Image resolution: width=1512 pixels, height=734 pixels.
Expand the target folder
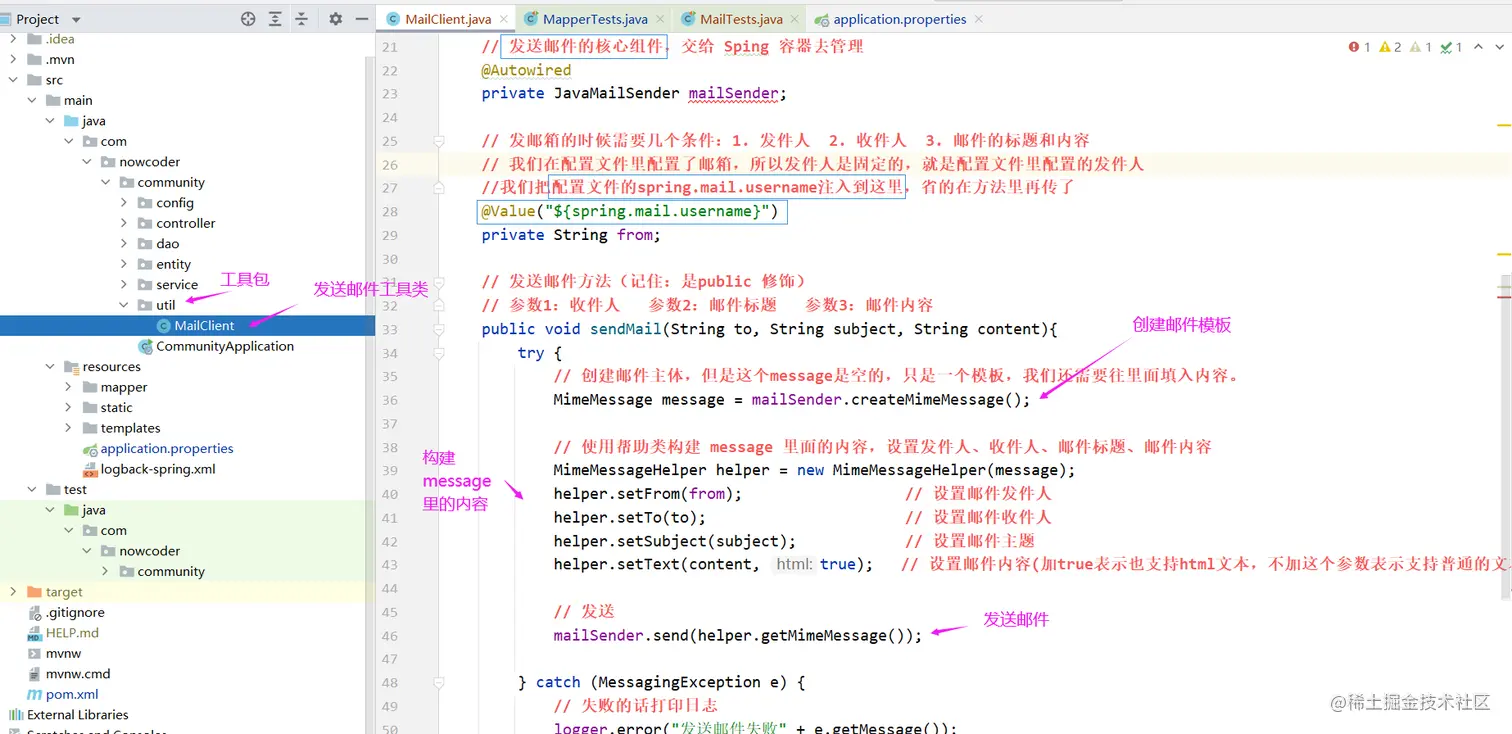[x=13, y=592]
